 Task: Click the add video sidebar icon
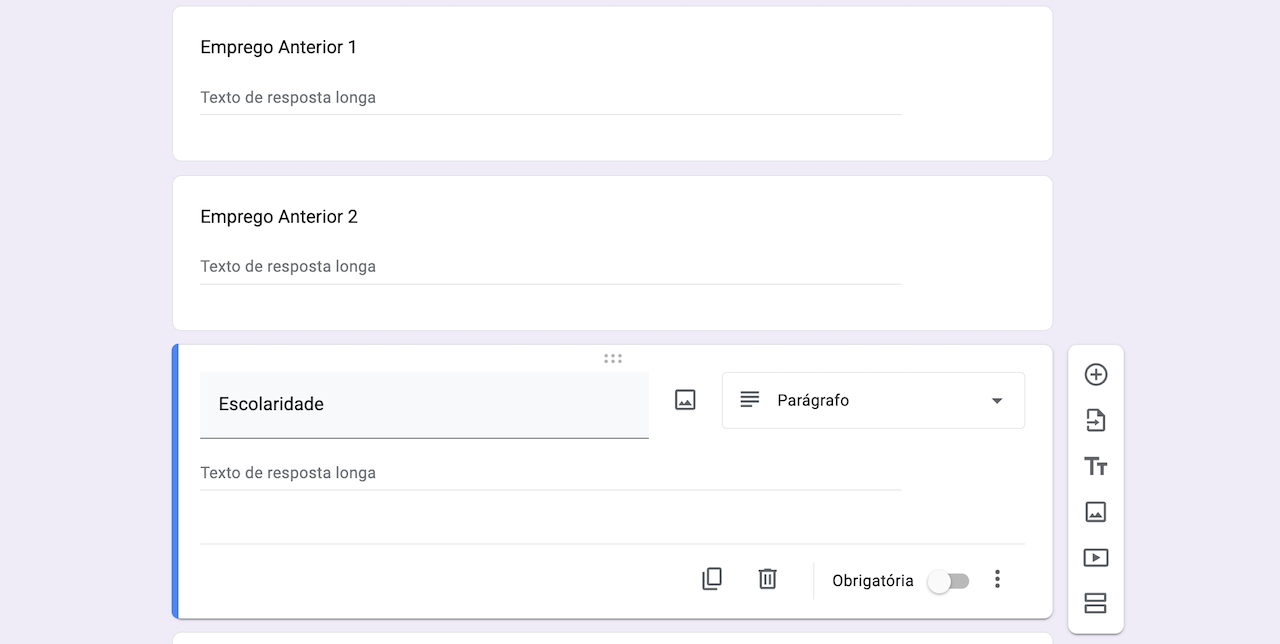(1096, 558)
